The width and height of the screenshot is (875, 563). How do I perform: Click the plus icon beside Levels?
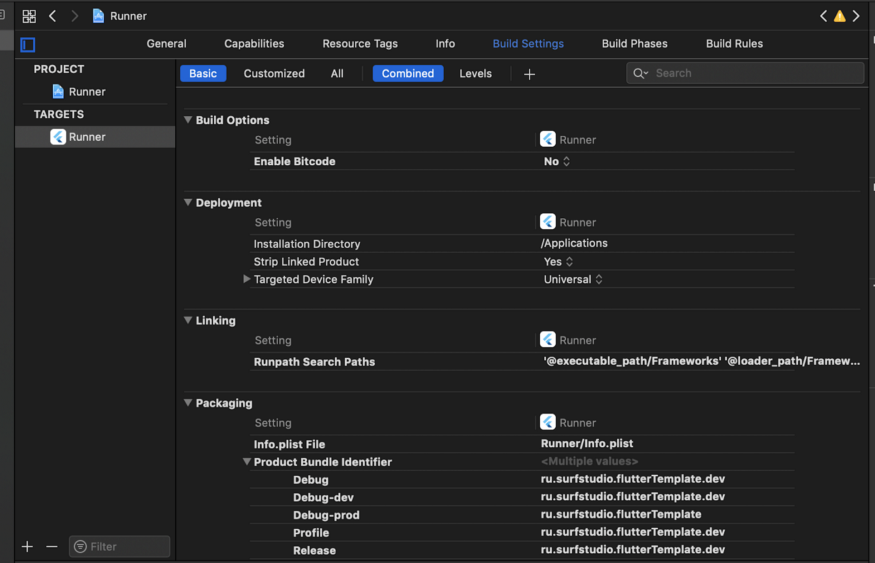click(529, 74)
